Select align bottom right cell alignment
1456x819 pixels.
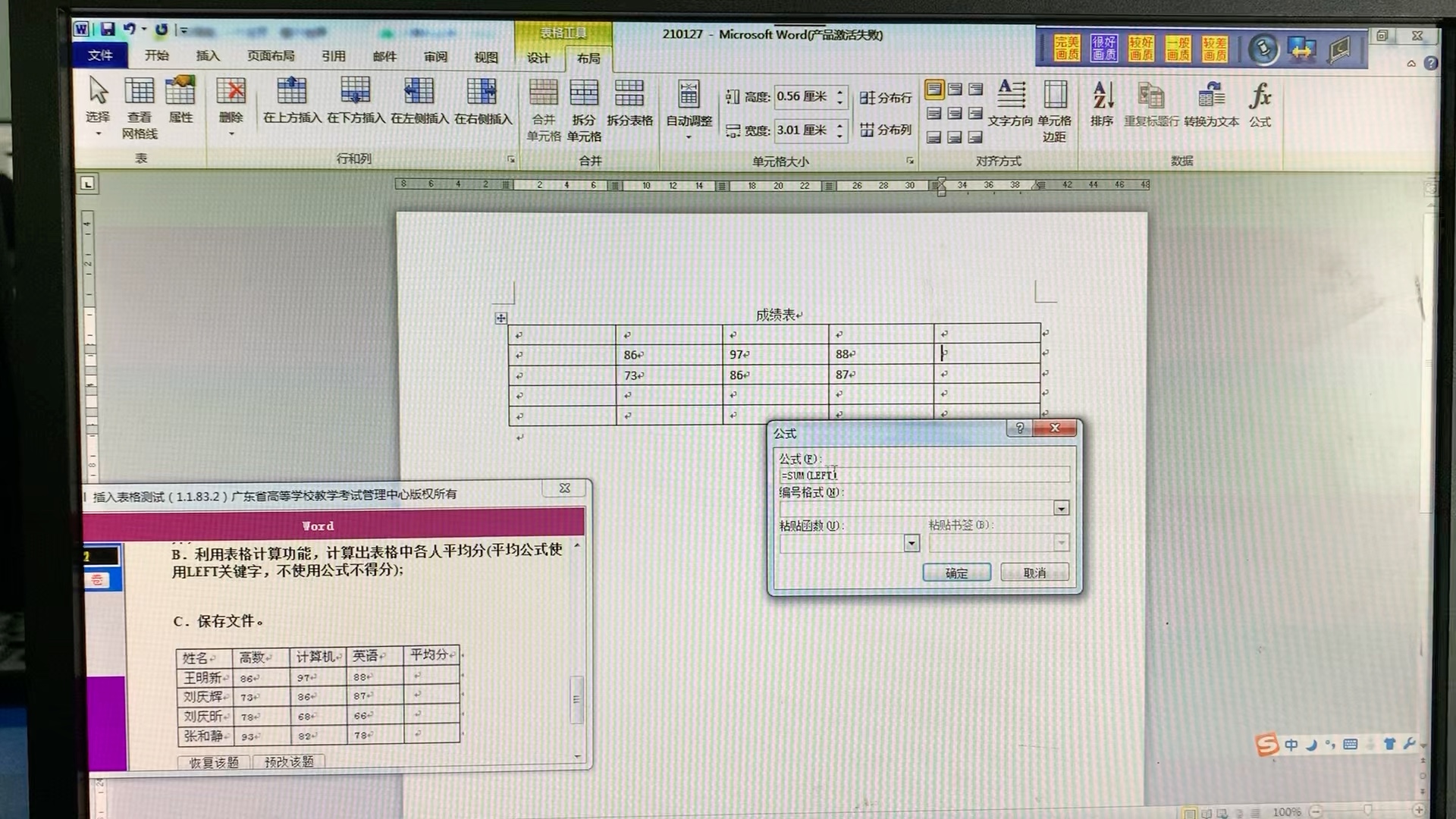point(975,137)
